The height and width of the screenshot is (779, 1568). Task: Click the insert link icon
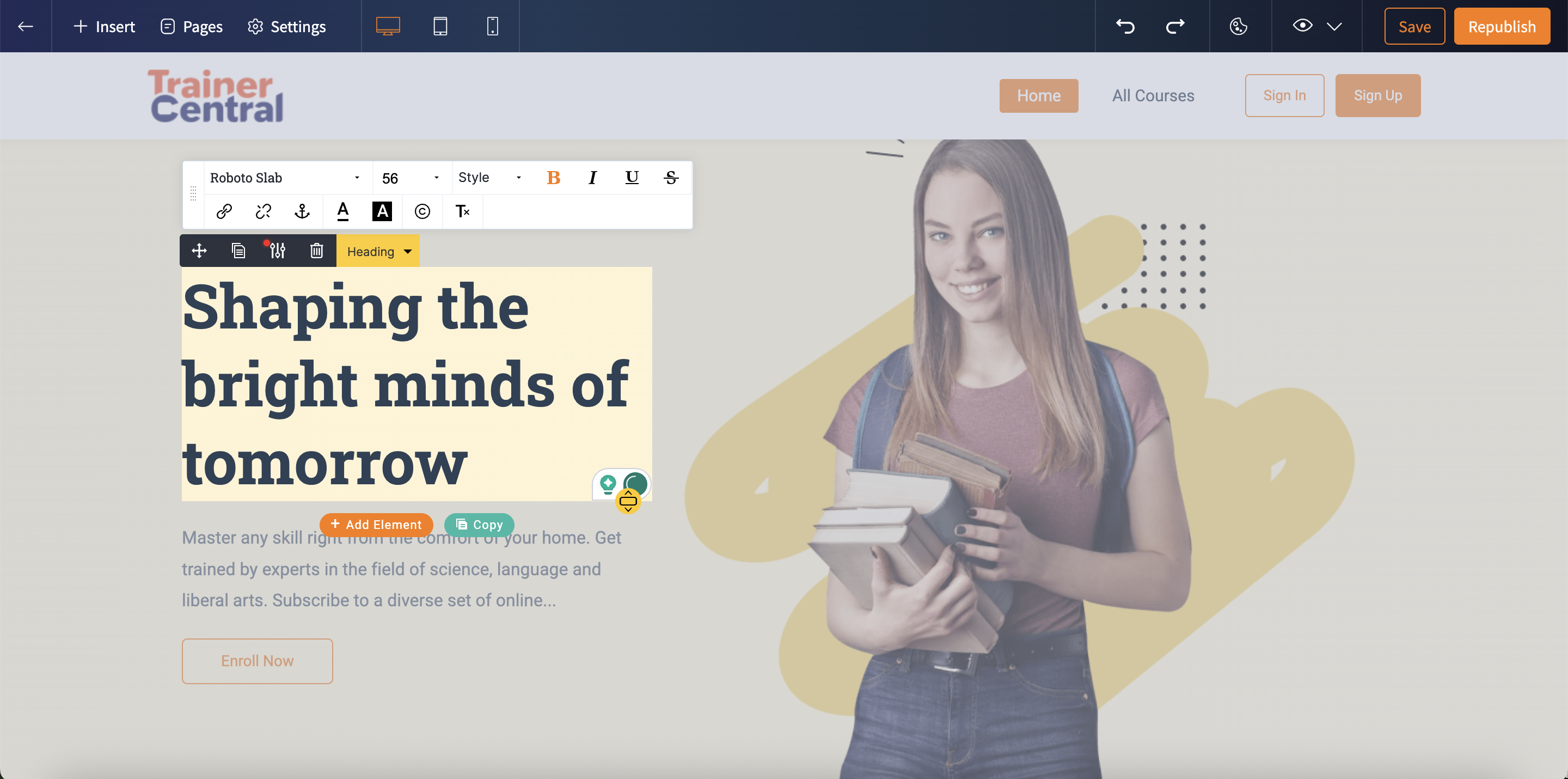pyautogui.click(x=224, y=211)
